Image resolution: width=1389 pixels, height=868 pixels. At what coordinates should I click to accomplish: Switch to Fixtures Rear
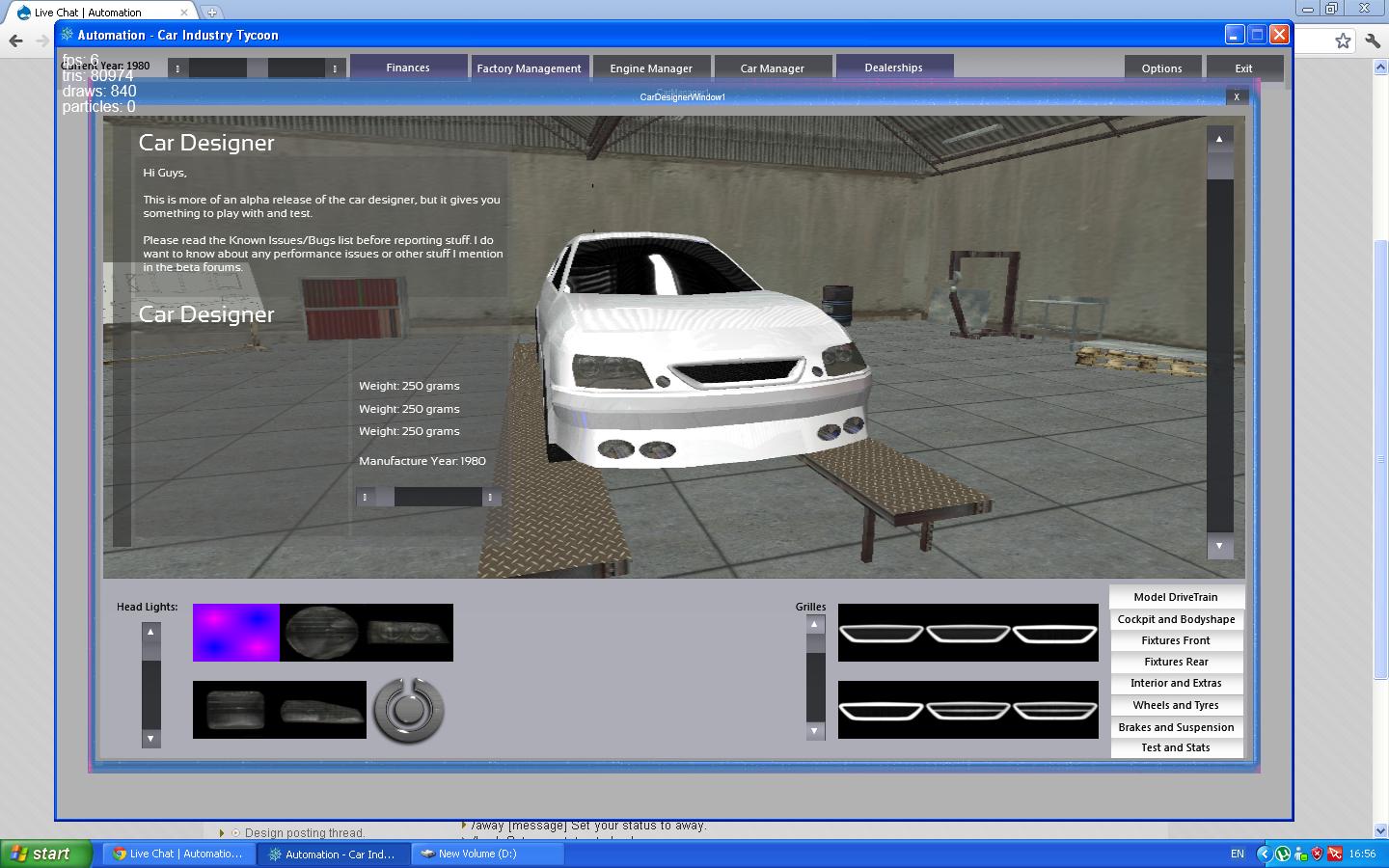tap(1176, 662)
